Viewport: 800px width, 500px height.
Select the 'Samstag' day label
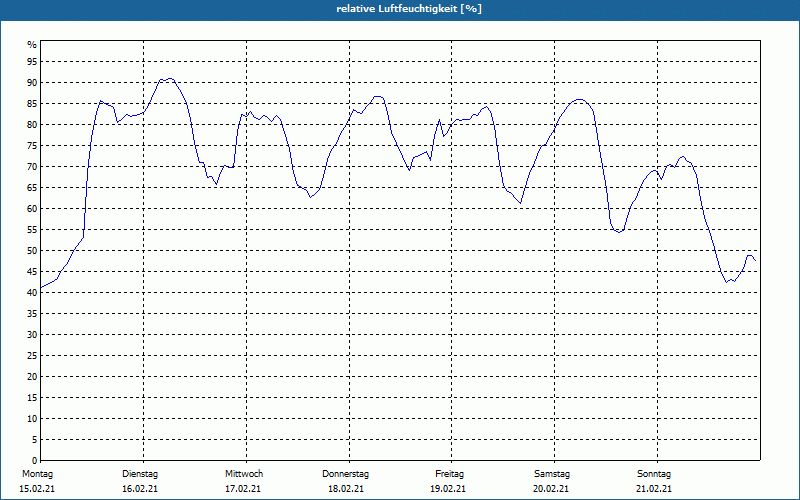click(x=552, y=474)
